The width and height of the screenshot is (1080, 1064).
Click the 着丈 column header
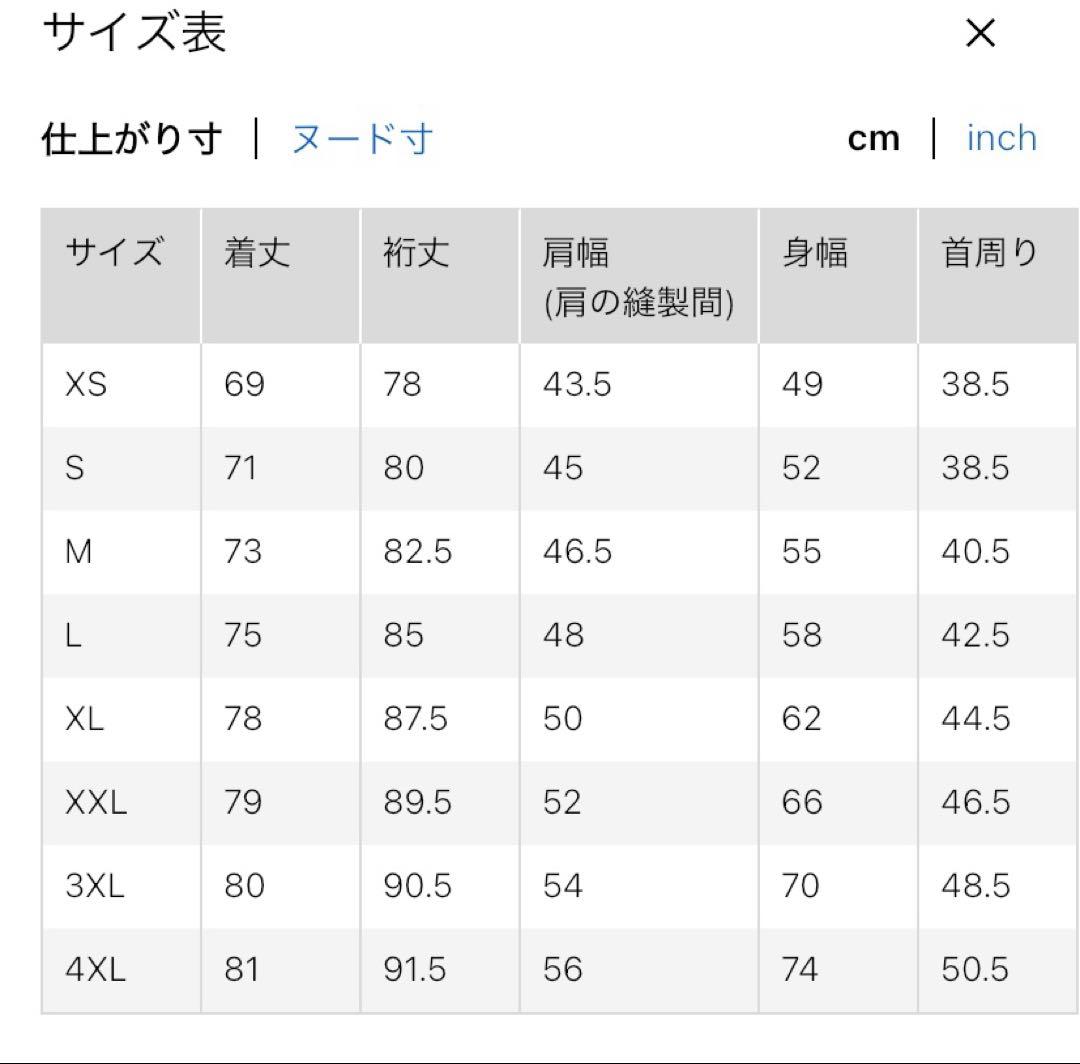pyautogui.click(x=257, y=254)
